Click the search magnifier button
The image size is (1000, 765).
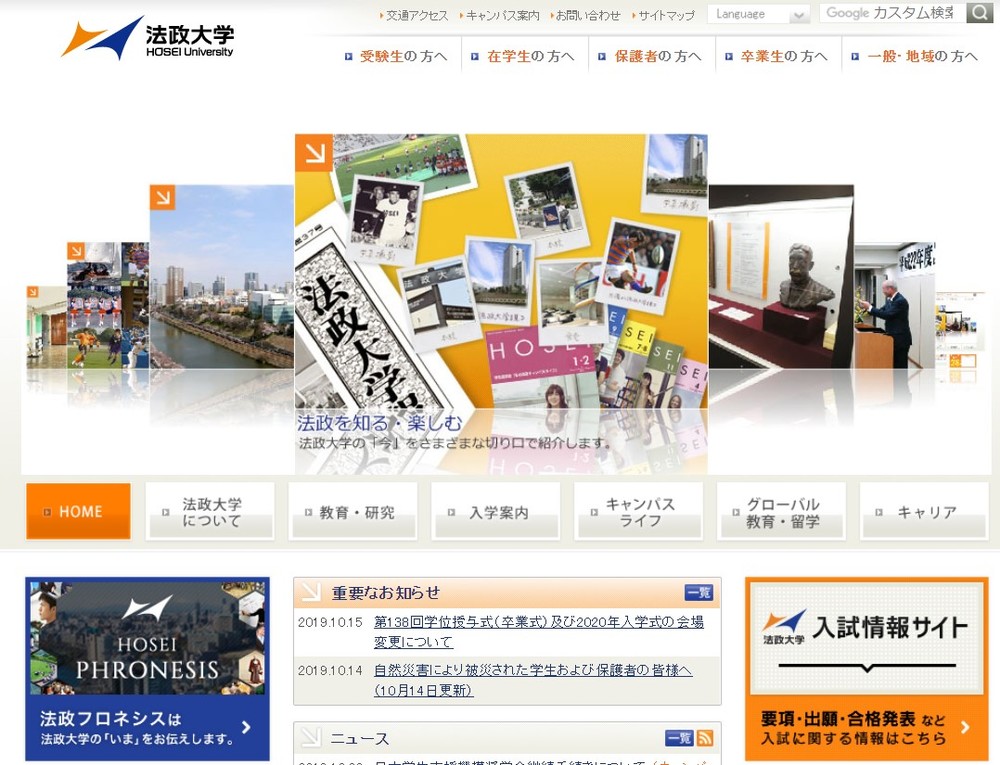(x=979, y=13)
